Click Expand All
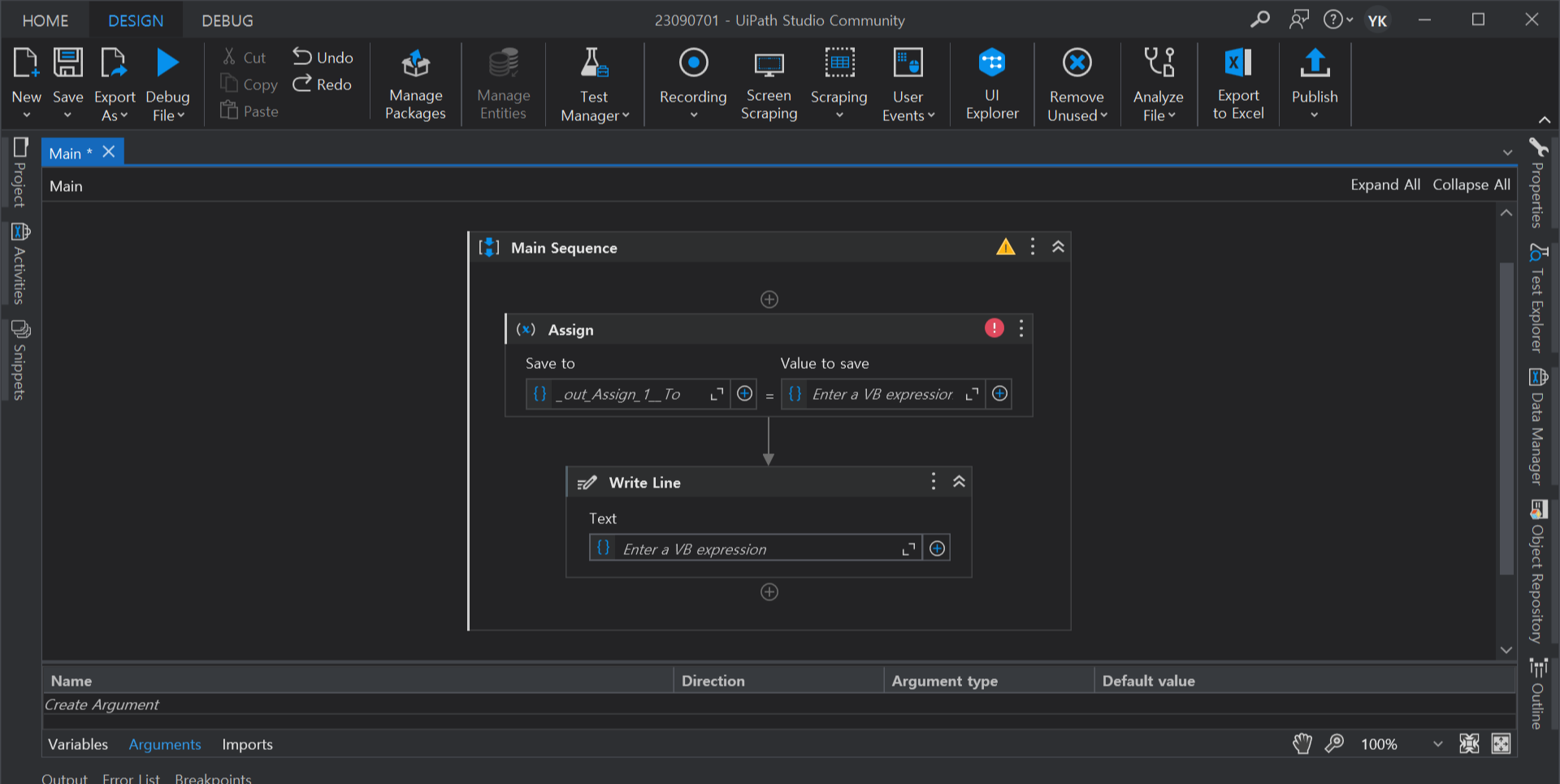The width and height of the screenshot is (1560, 784). (1385, 184)
